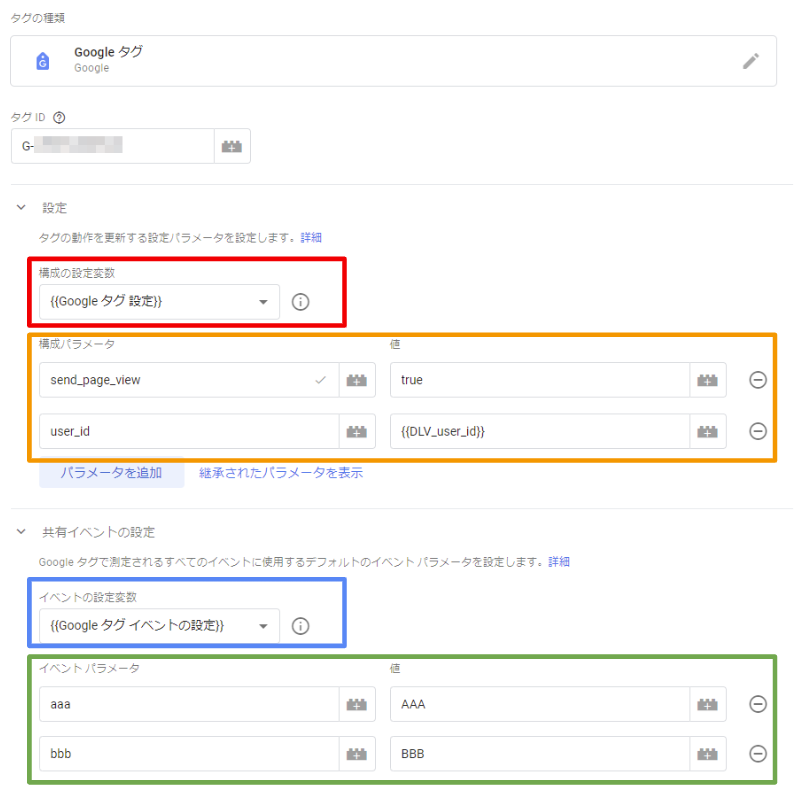This screenshot has width=798, height=803.
Task: Click the true value field
Action: coord(540,380)
